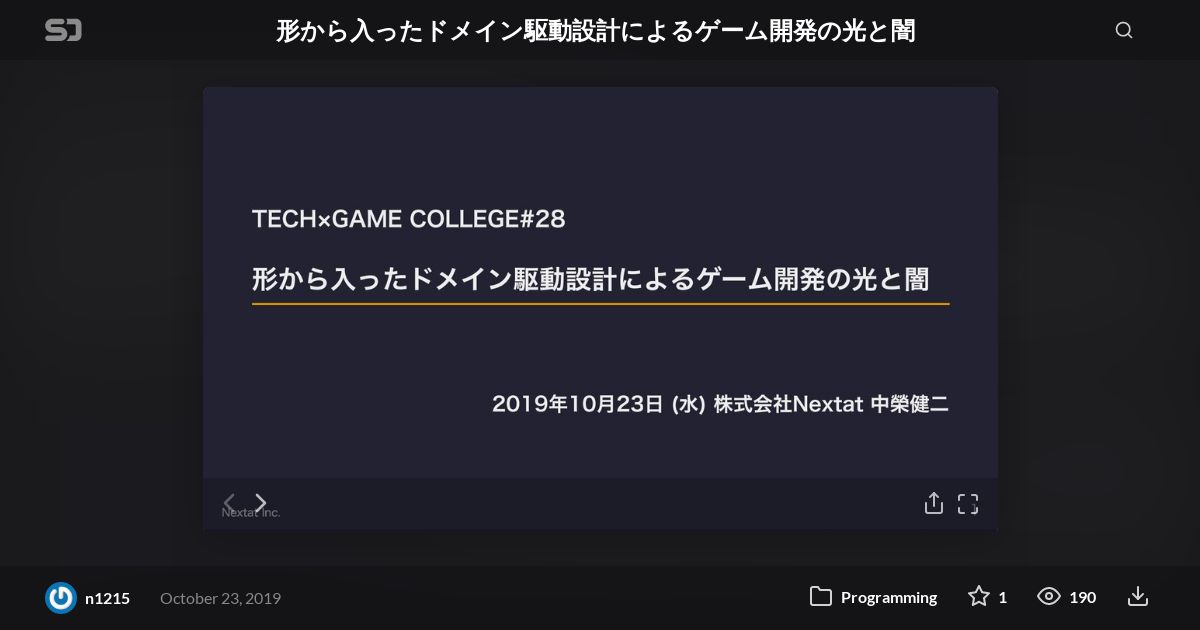Open the Speaker Deck home logo
Screen dimensions: 1200x630
63,30
